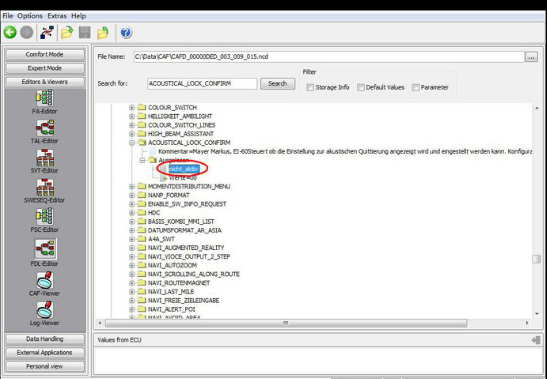The height and width of the screenshot is (379, 547).
Task: Expand the HIGH_BEAM_ASSISTANT node
Action: 132,134
